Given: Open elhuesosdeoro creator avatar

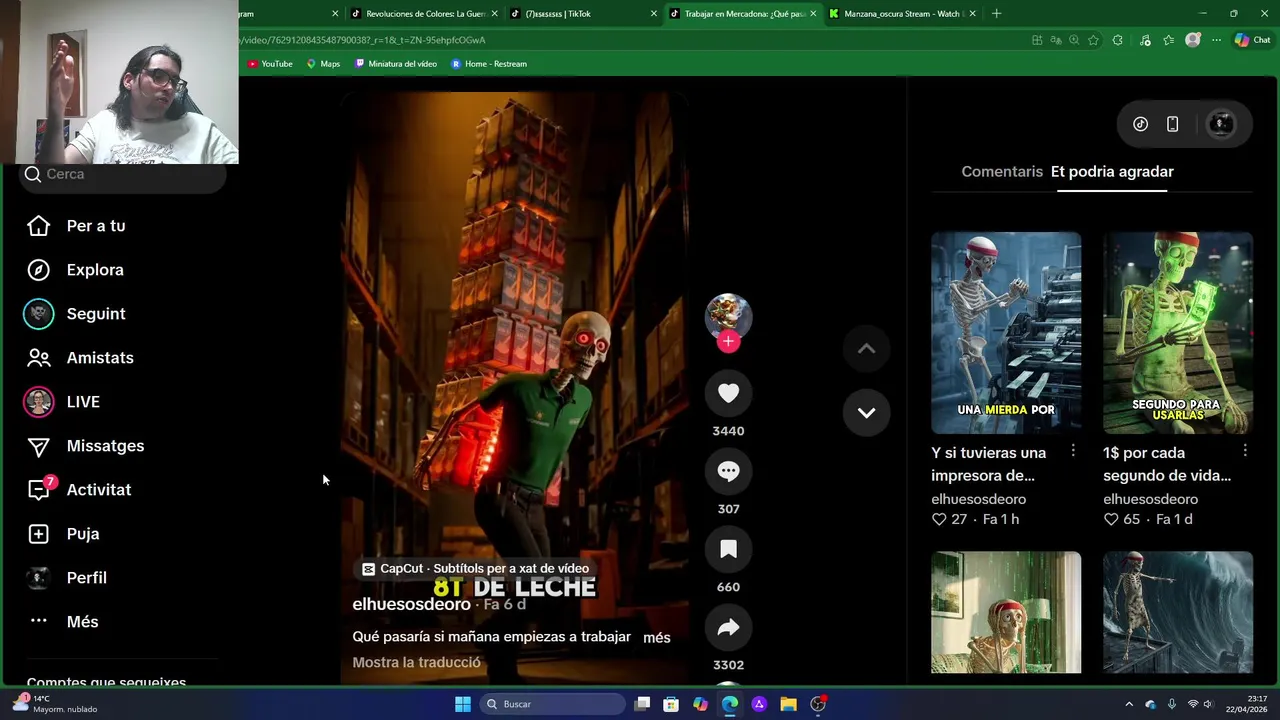Looking at the screenshot, I should coord(728,316).
